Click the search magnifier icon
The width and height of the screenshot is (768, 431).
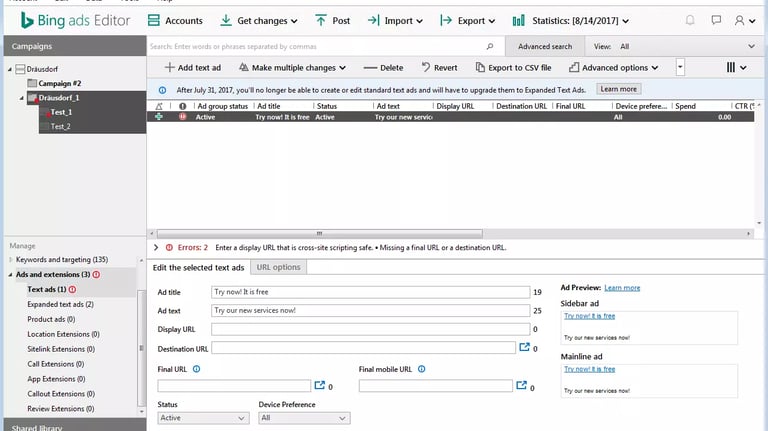click(490, 47)
